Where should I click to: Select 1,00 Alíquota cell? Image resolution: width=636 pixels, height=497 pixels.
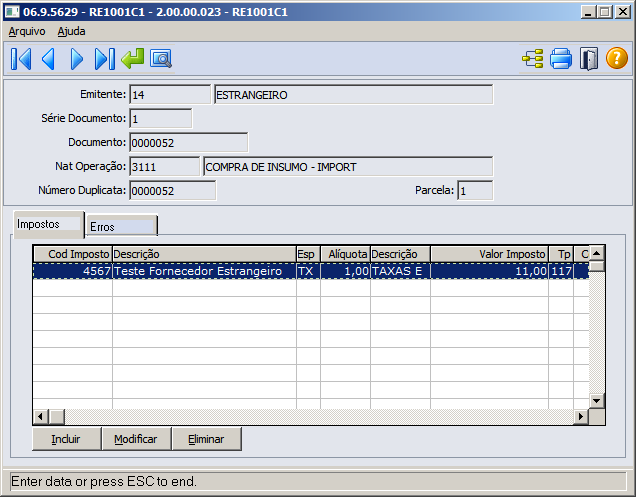(x=346, y=271)
